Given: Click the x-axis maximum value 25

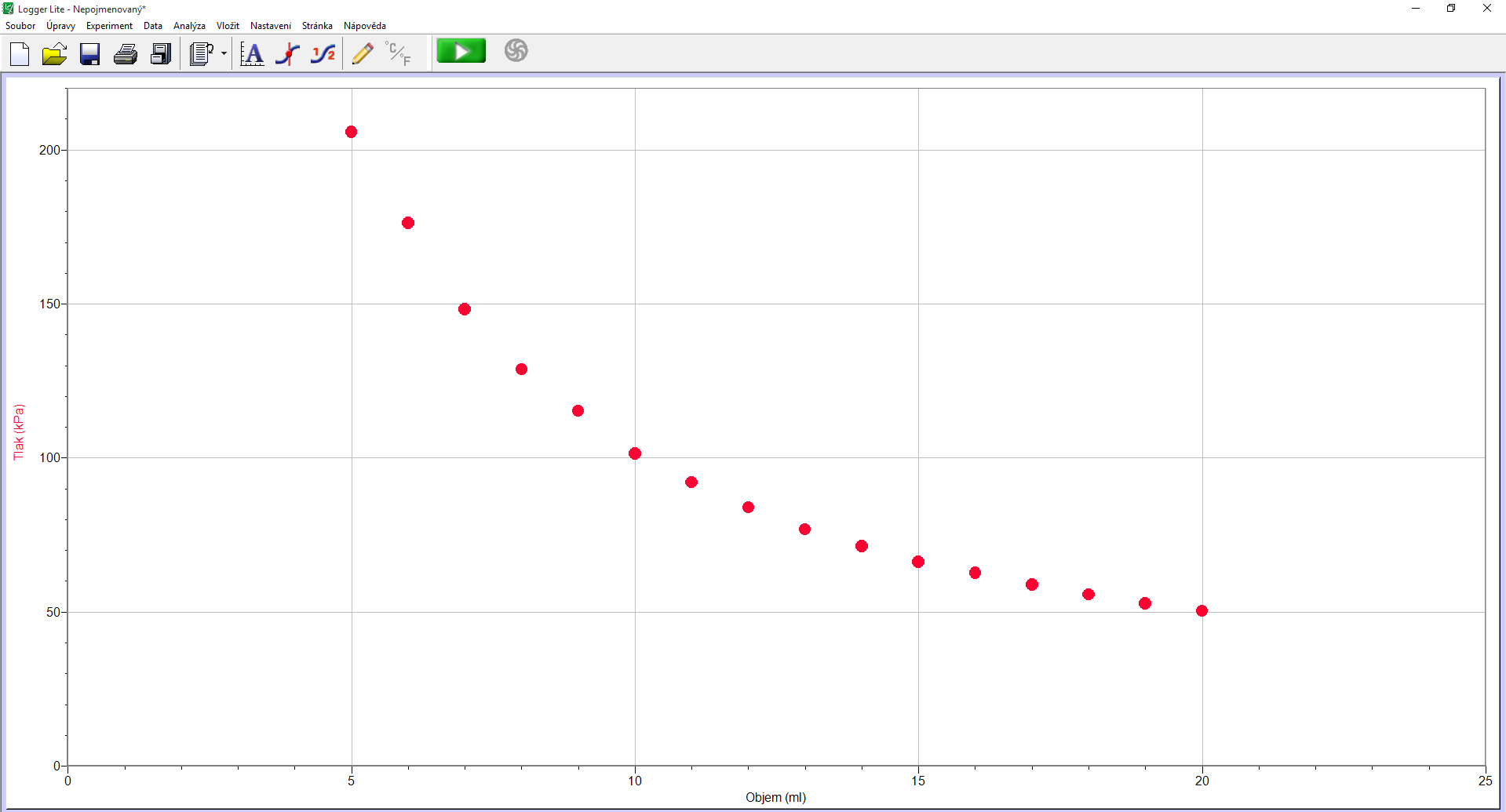Looking at the screenshot, I should (1485, 781).
